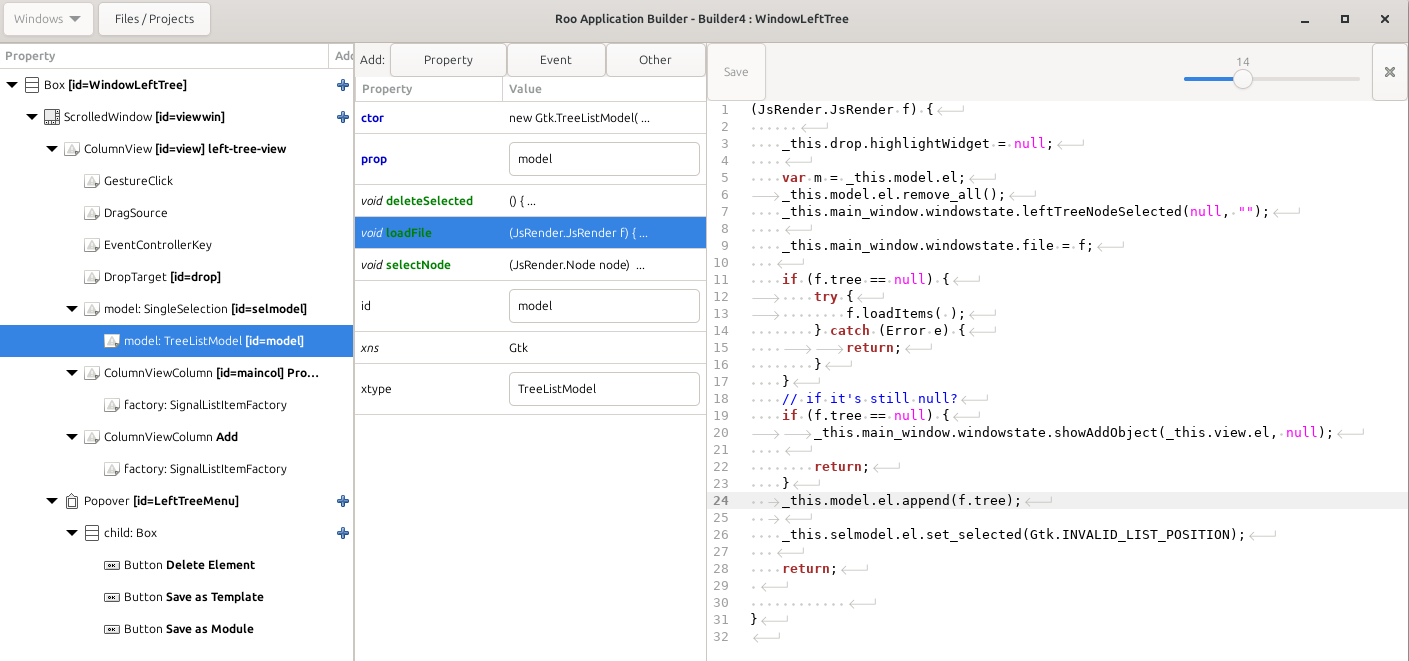Select the xns Gtk row
This screenshot has height=661, width=1409.
[x=530, y=348]
